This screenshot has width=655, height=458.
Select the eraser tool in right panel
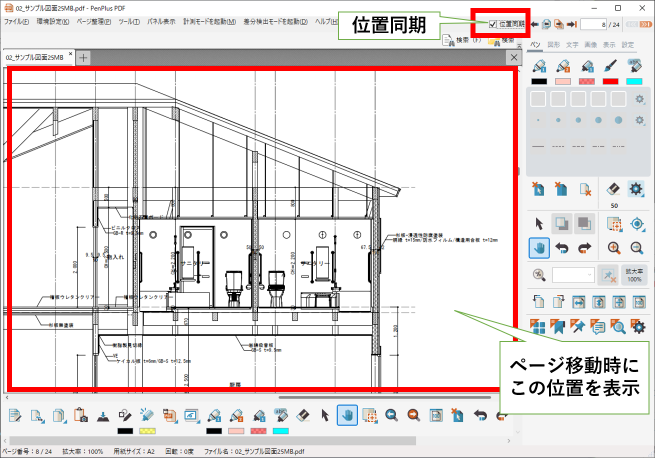612,187
